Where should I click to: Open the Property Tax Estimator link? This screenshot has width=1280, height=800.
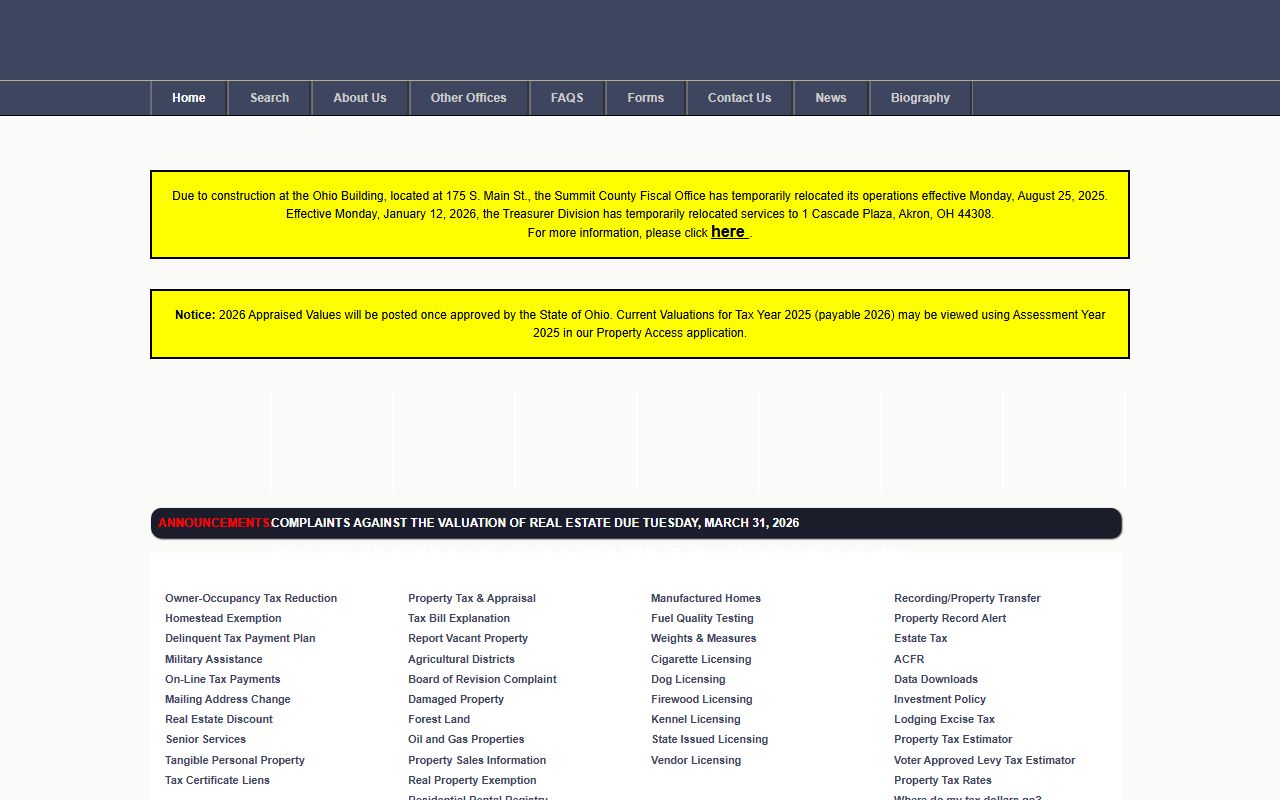point(952,739)
